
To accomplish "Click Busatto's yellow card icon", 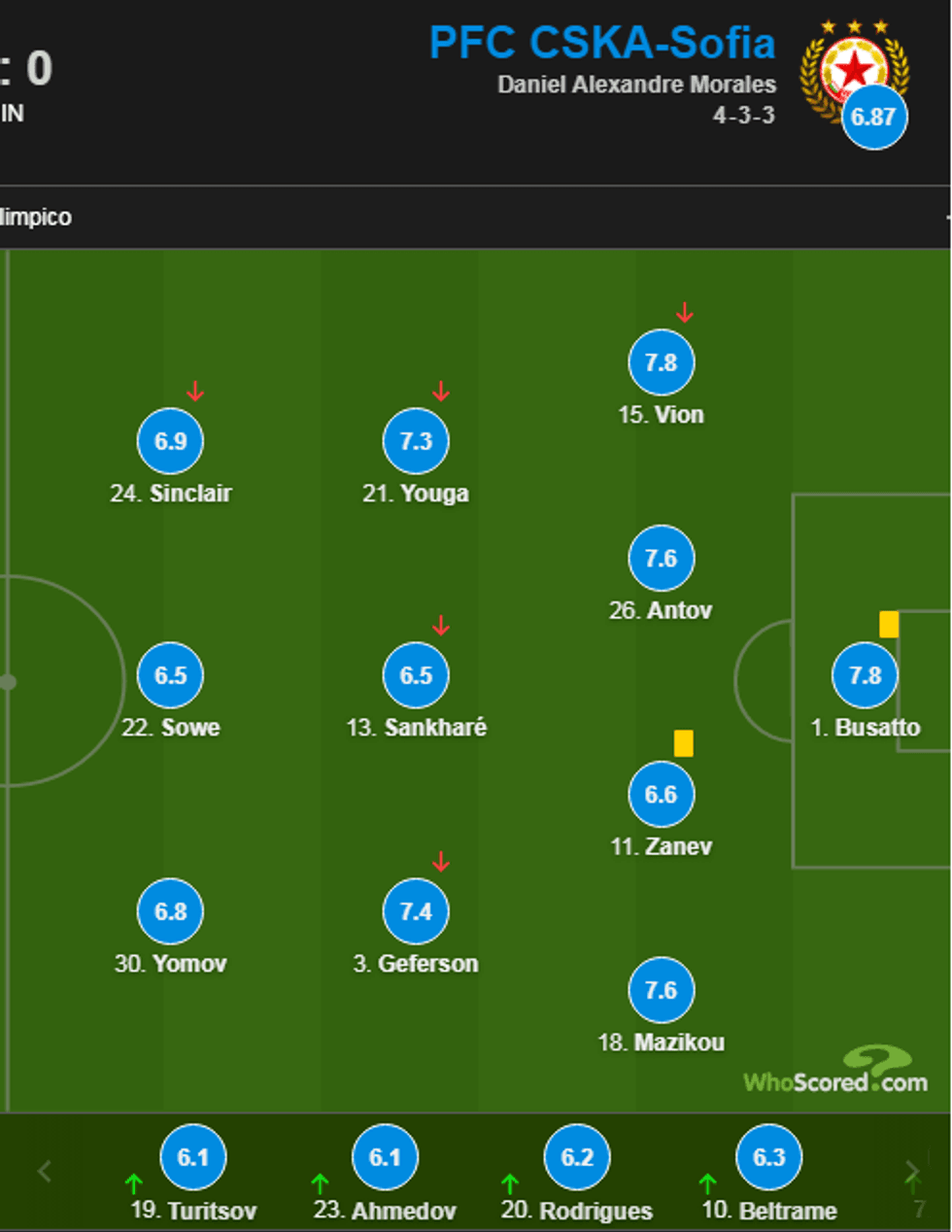I will [889, 624].
